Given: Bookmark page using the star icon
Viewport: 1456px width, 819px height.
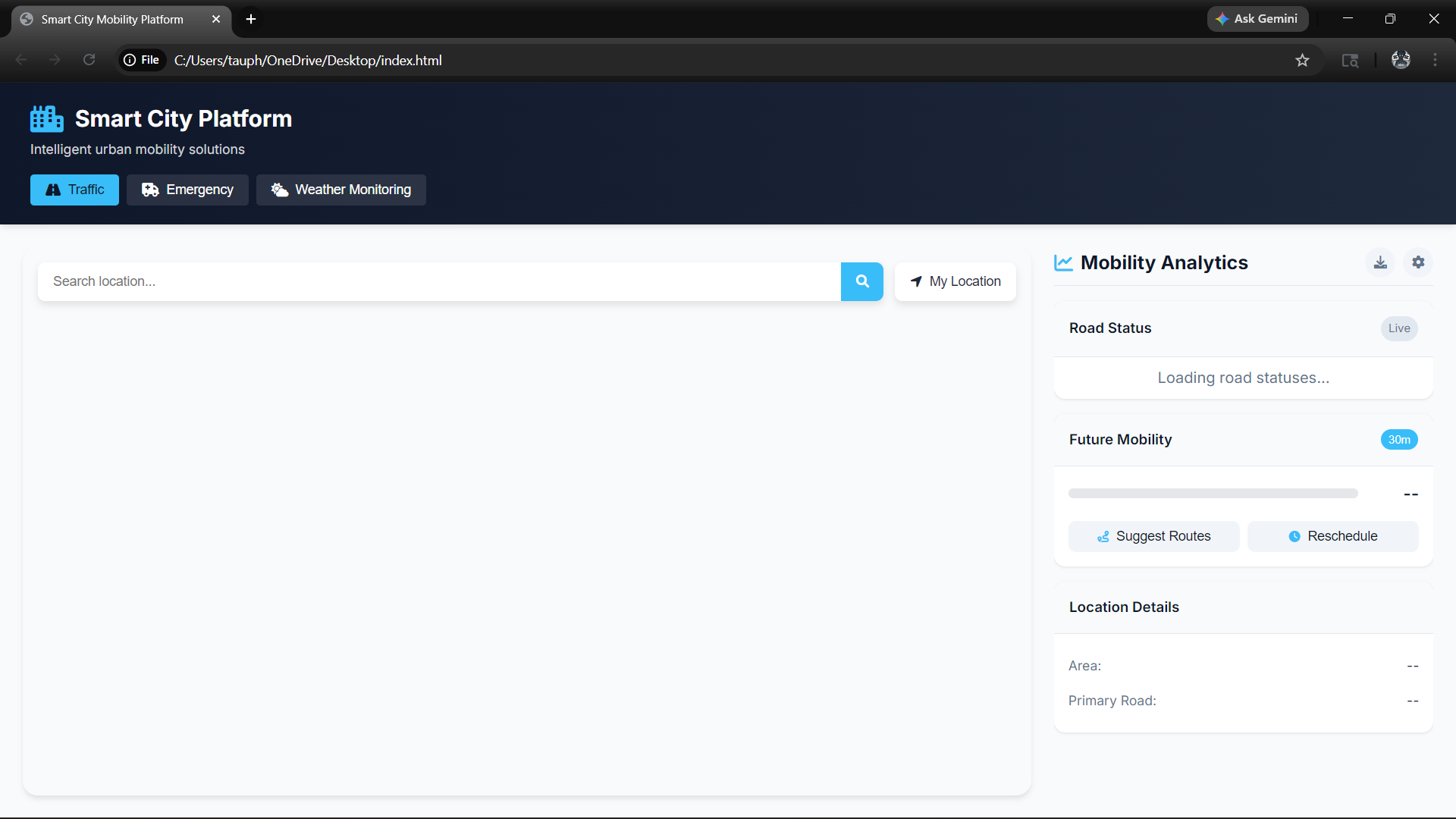Looking at the screenshot, I should 1302,61.
